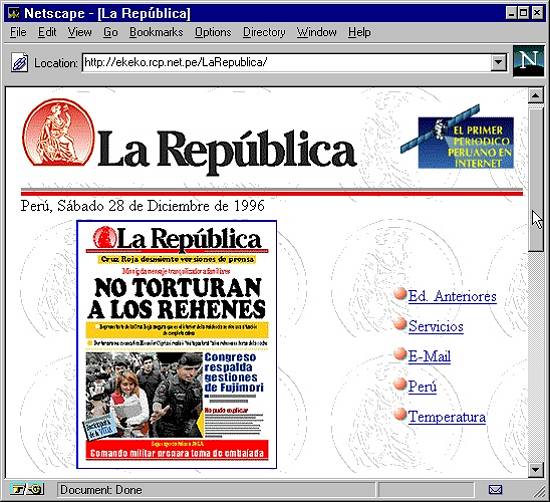Open the Go menu
Image resolution: width=550 pixels, height=502 pixels.
(110, 32)
